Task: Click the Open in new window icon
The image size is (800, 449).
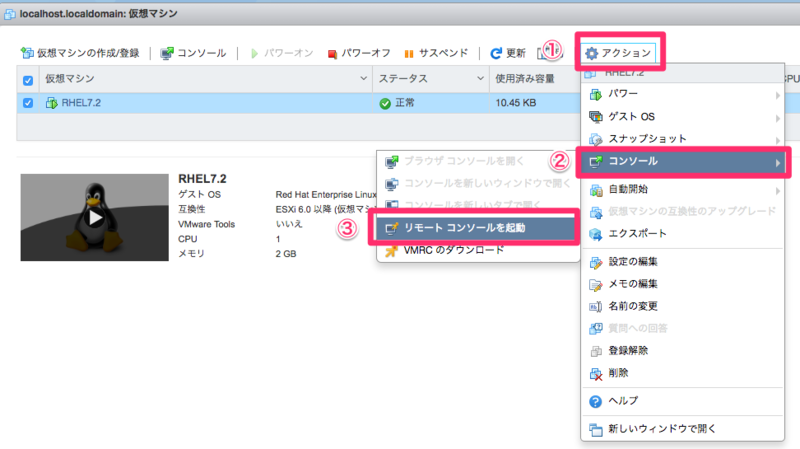Action: [x=595, y=430]
